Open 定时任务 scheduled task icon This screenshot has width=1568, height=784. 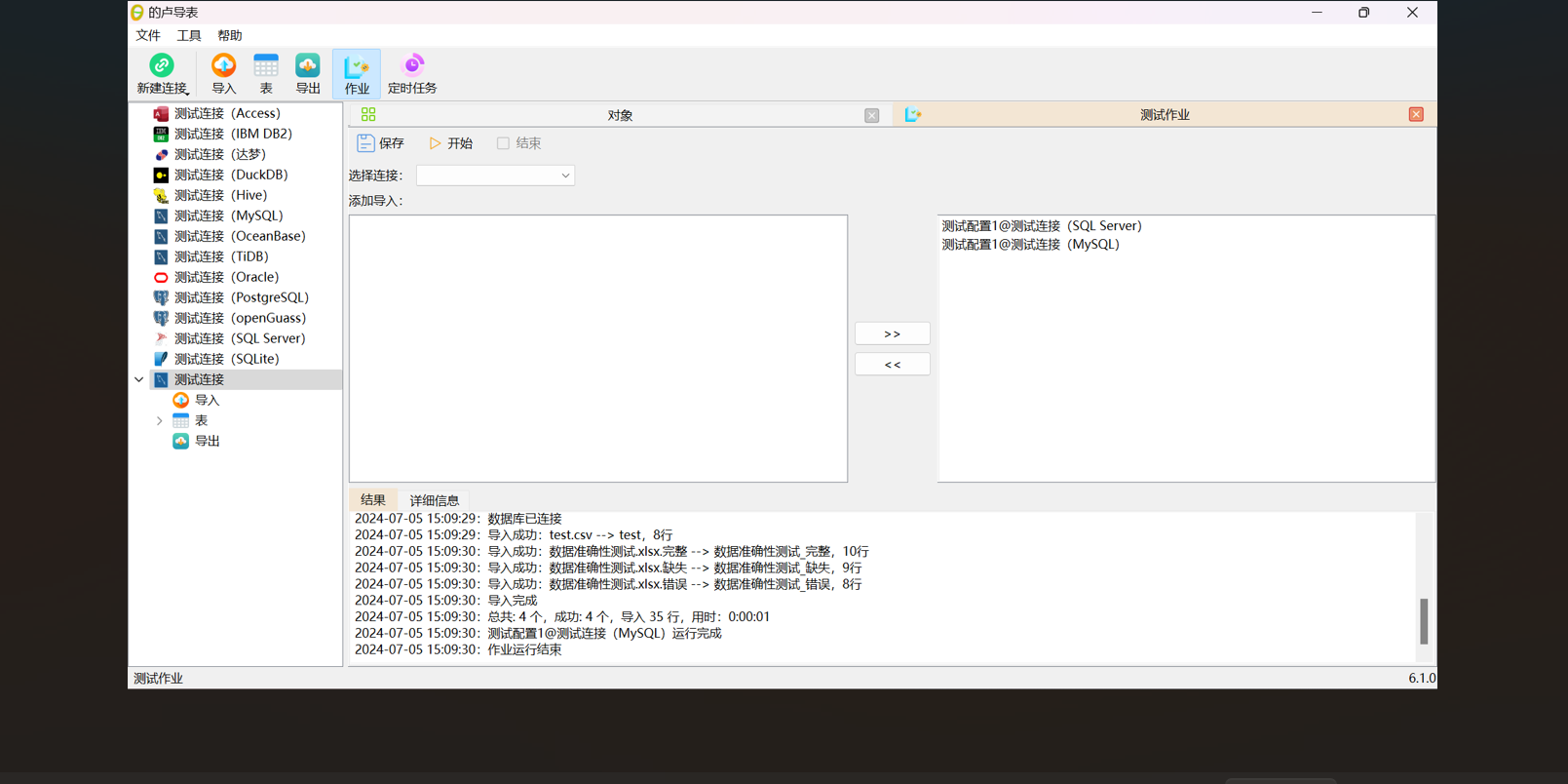point(412,65)
